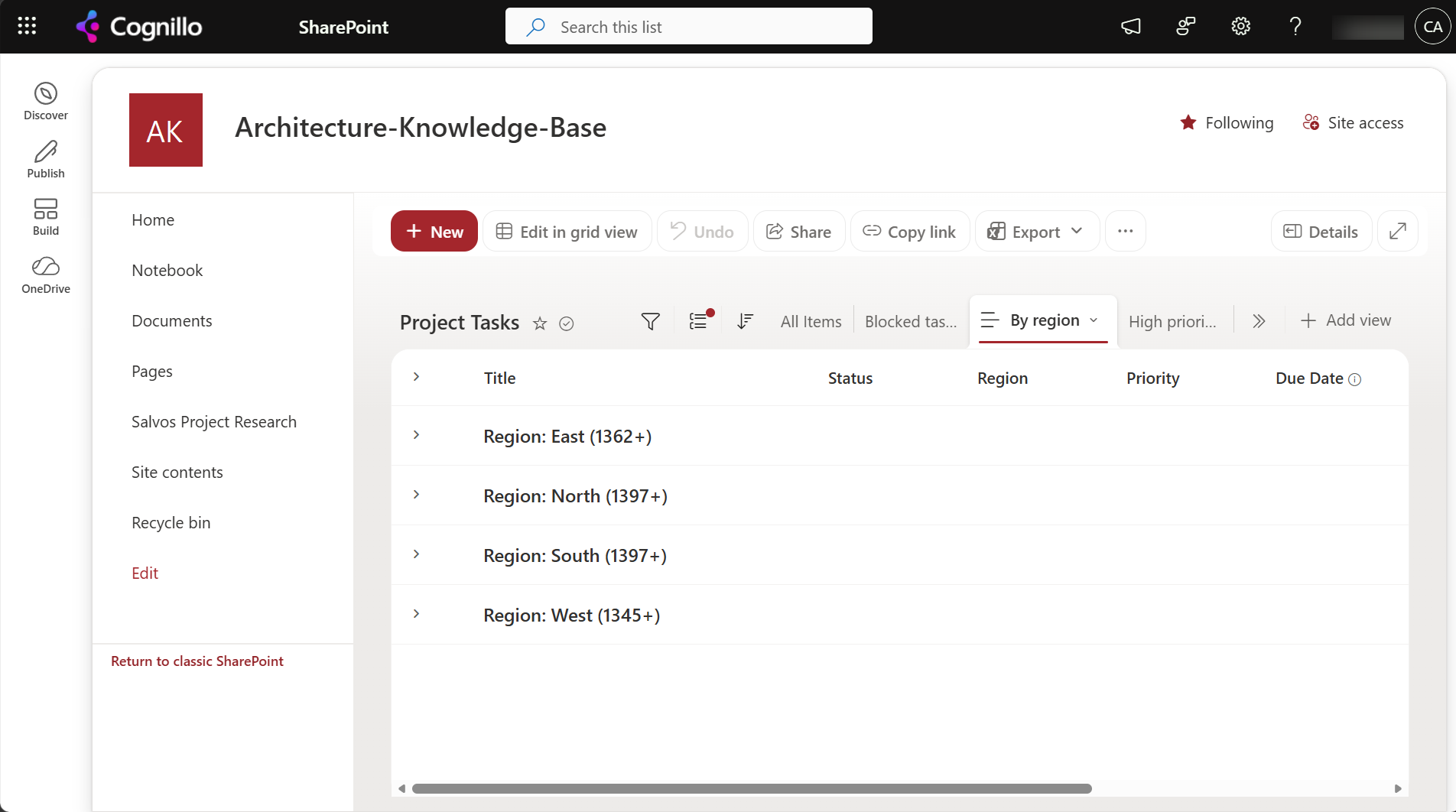Click Copy link
Screen dimensions: 1456x812
point(909,231)
